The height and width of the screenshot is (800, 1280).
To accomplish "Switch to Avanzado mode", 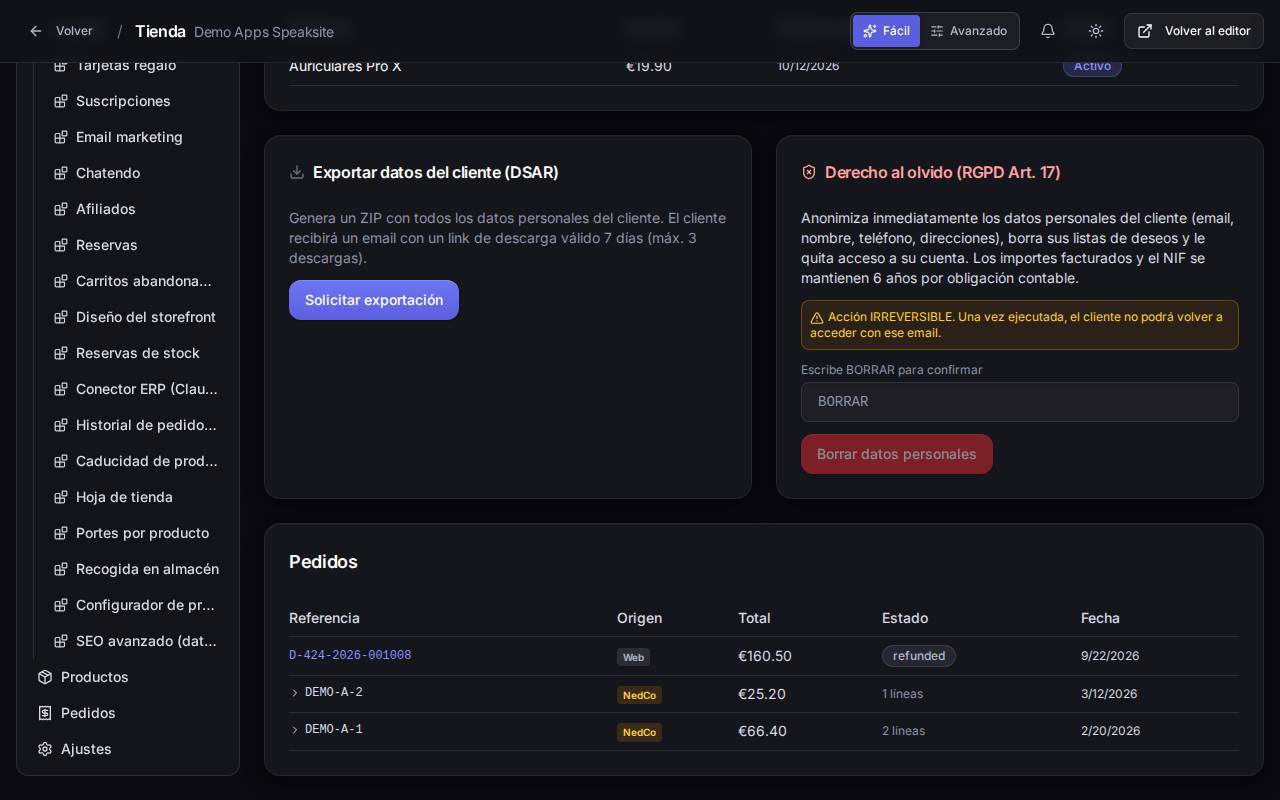I will point(969,31).
